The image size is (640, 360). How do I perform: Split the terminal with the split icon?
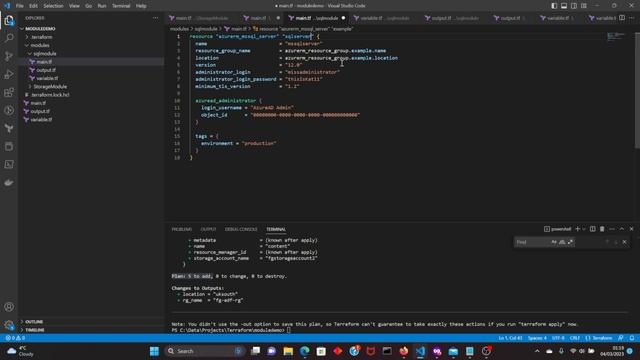click(593, 229)
